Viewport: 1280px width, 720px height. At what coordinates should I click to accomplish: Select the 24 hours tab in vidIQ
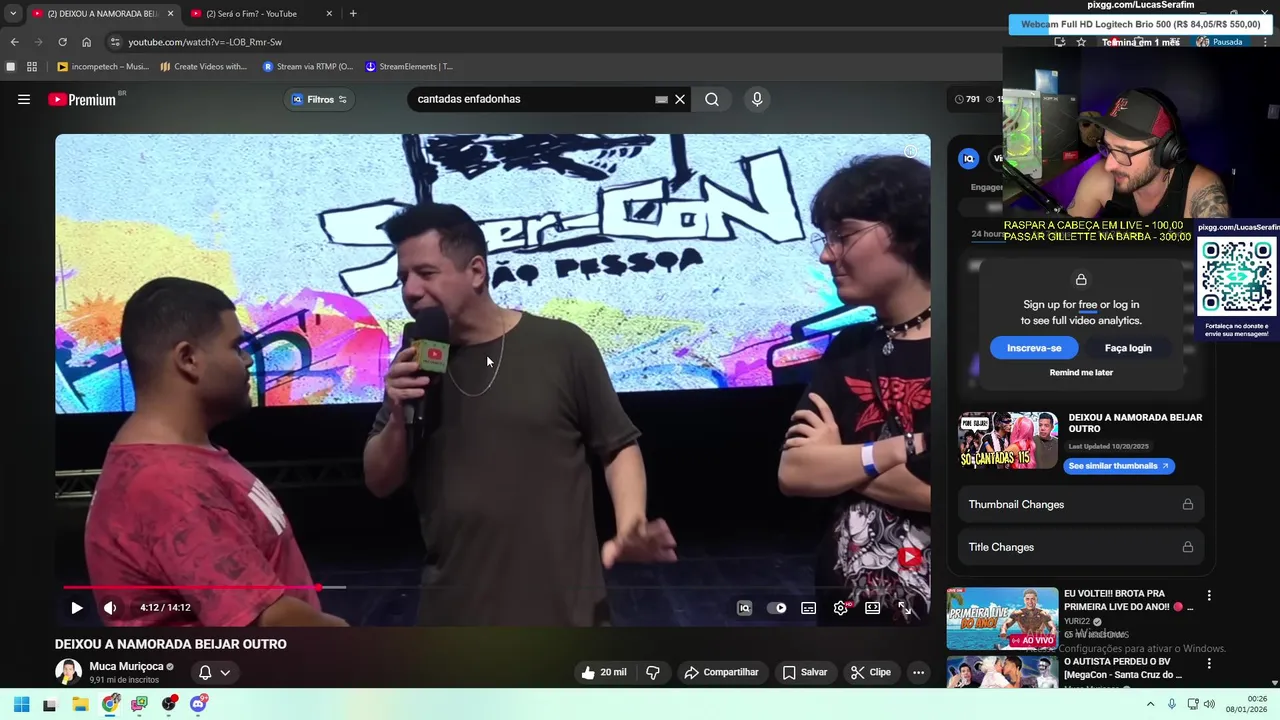point(988,234)
